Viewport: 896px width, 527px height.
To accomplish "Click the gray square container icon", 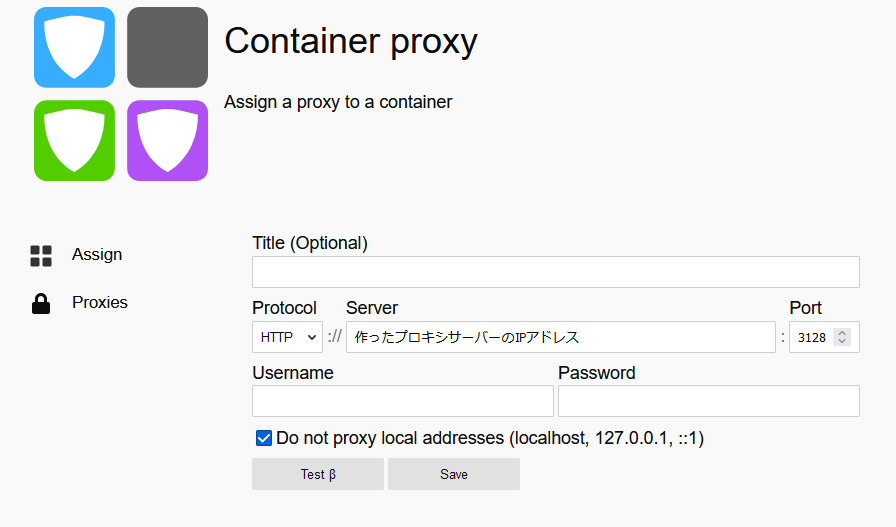I will click(x=167, y=47).
